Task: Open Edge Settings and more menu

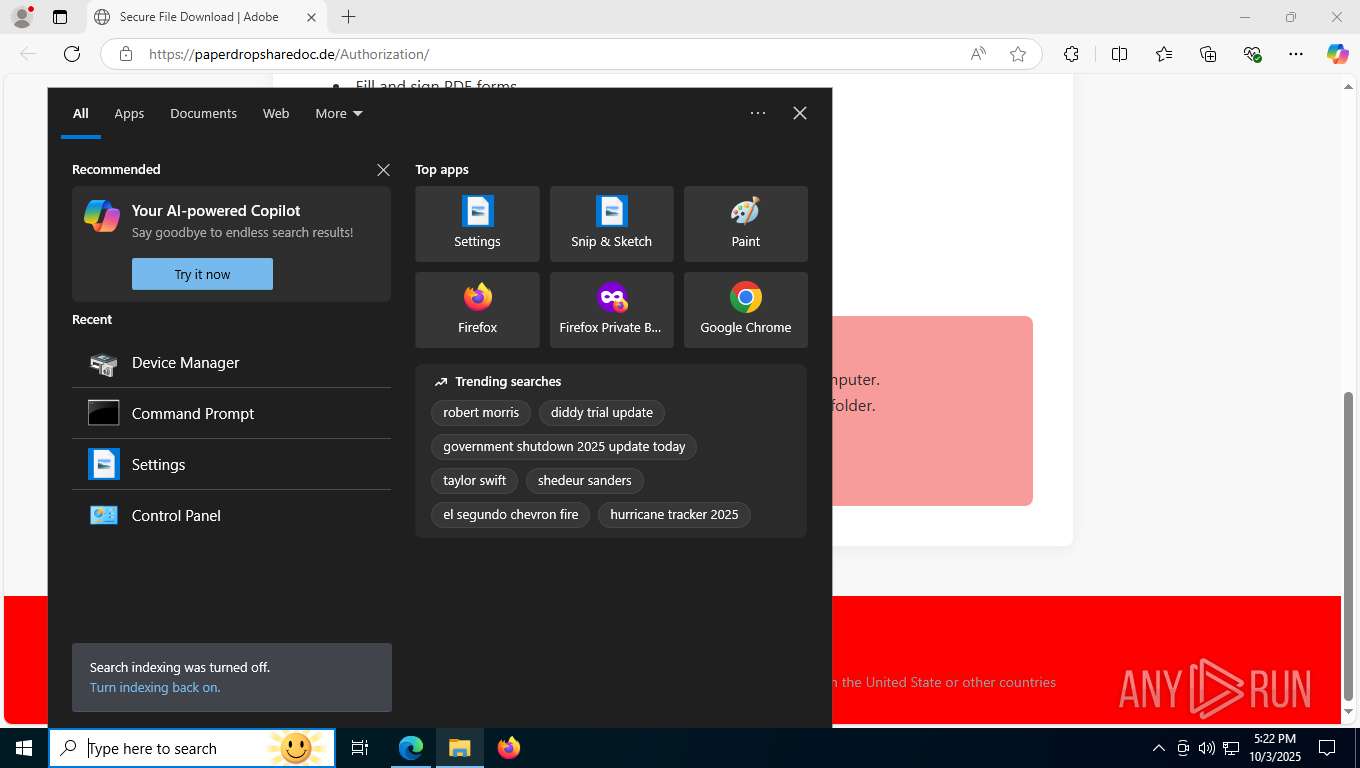Action: pos(1296,54)
